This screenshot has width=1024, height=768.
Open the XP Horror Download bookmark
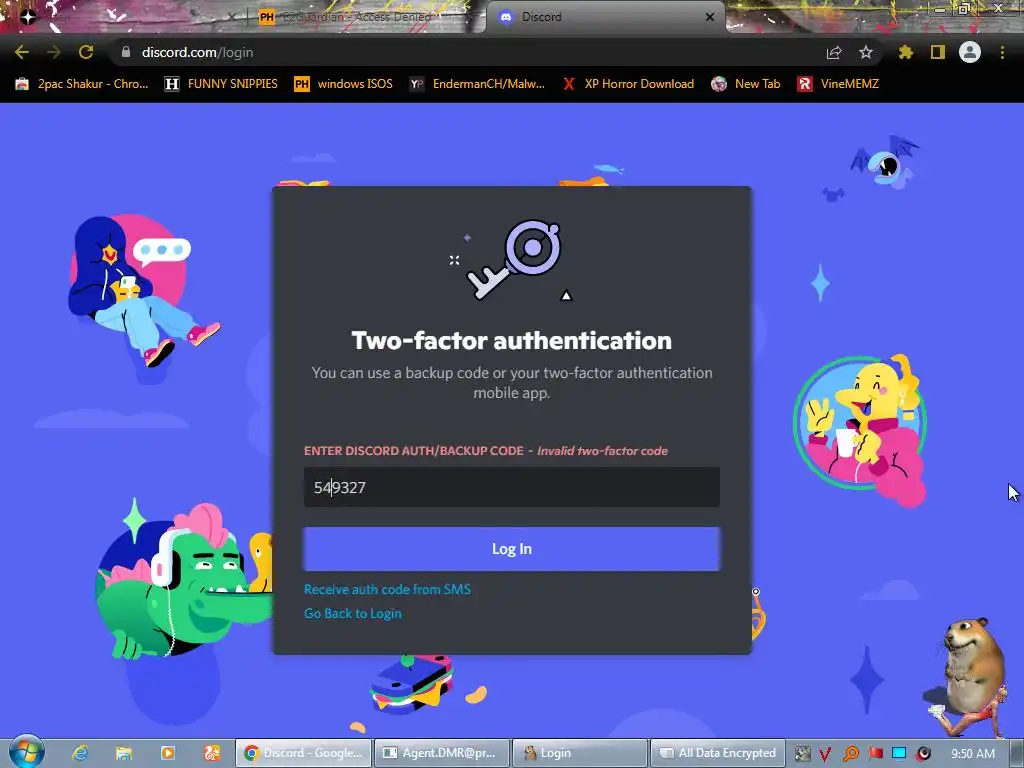coord(628,84)
